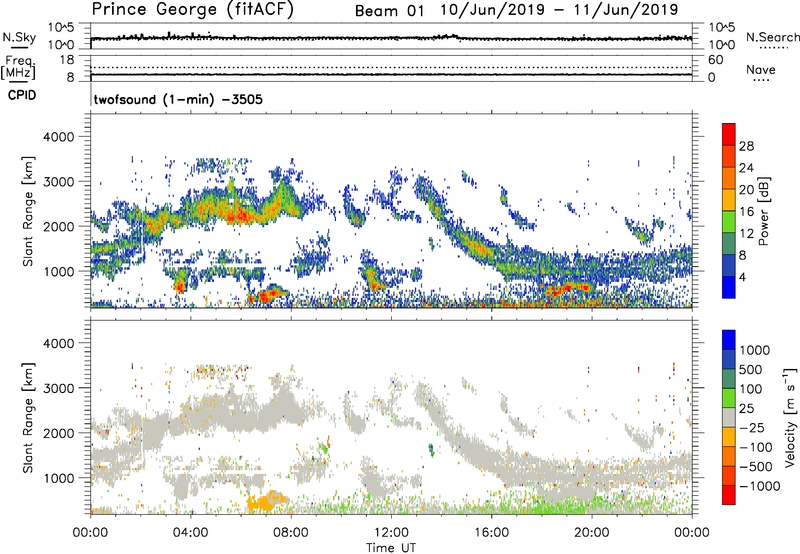Click the date range "10/Jun/2019 – 11/Jun/2019"
The height and width of the screenshot is (554, 800).
click(x=559, y=10)
